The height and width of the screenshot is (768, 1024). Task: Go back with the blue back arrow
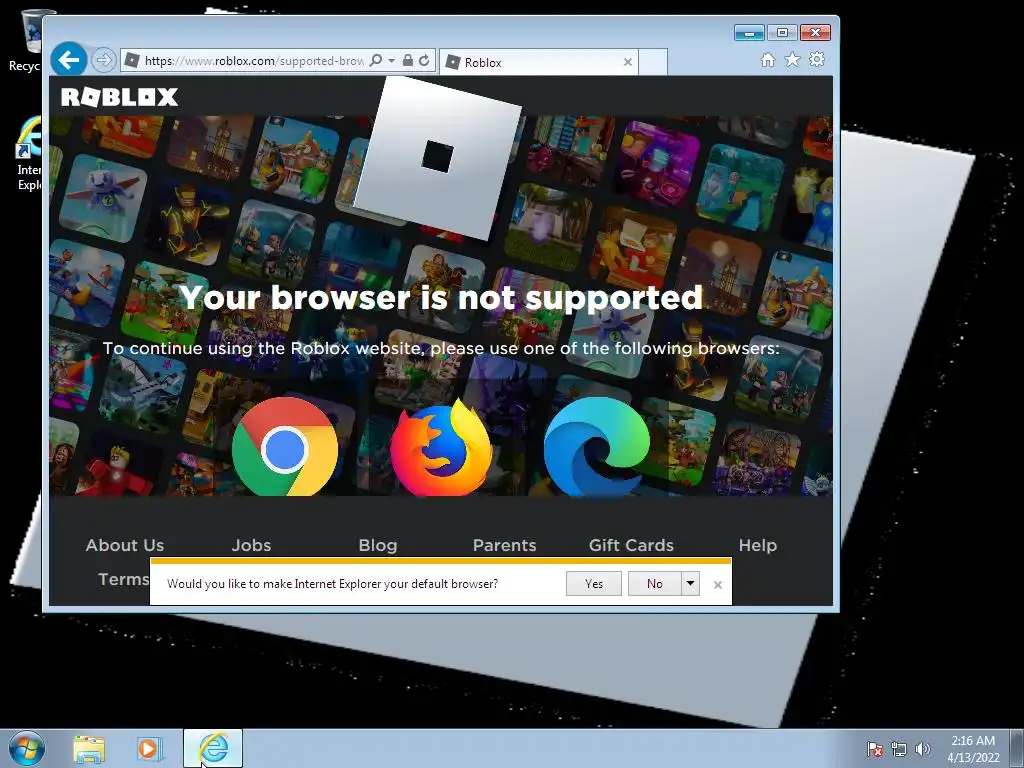pos(69,60)
